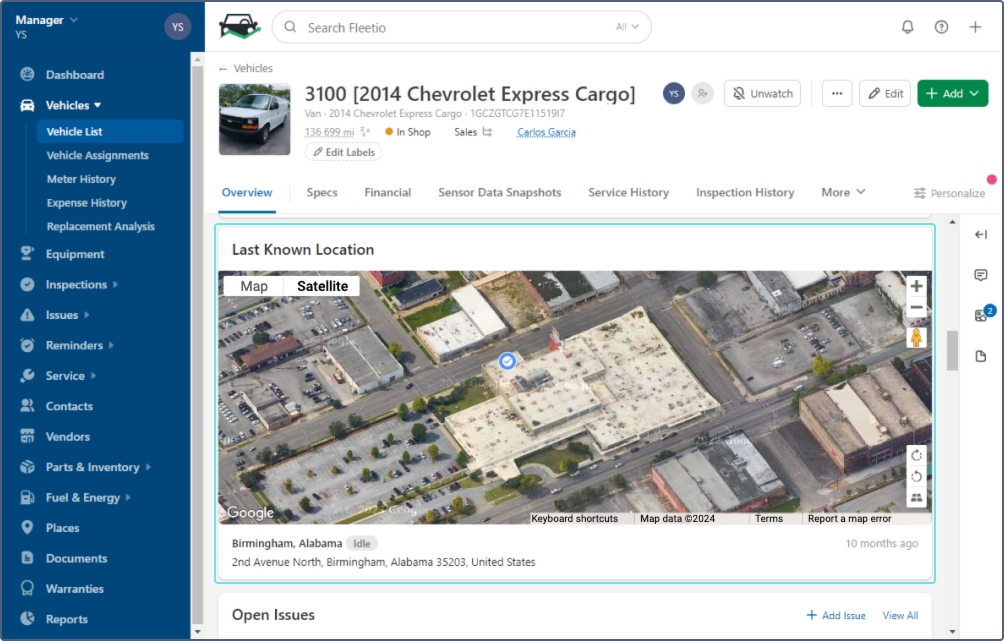Viewport: 1004px width, 641px height.
Task: Zoom in on the map
Action: tap(916, 286)
